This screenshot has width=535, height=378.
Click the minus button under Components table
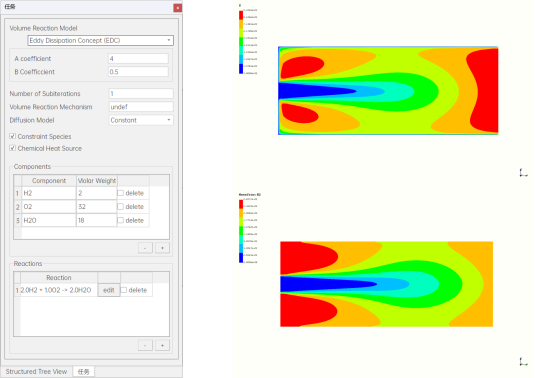point(145,248)
